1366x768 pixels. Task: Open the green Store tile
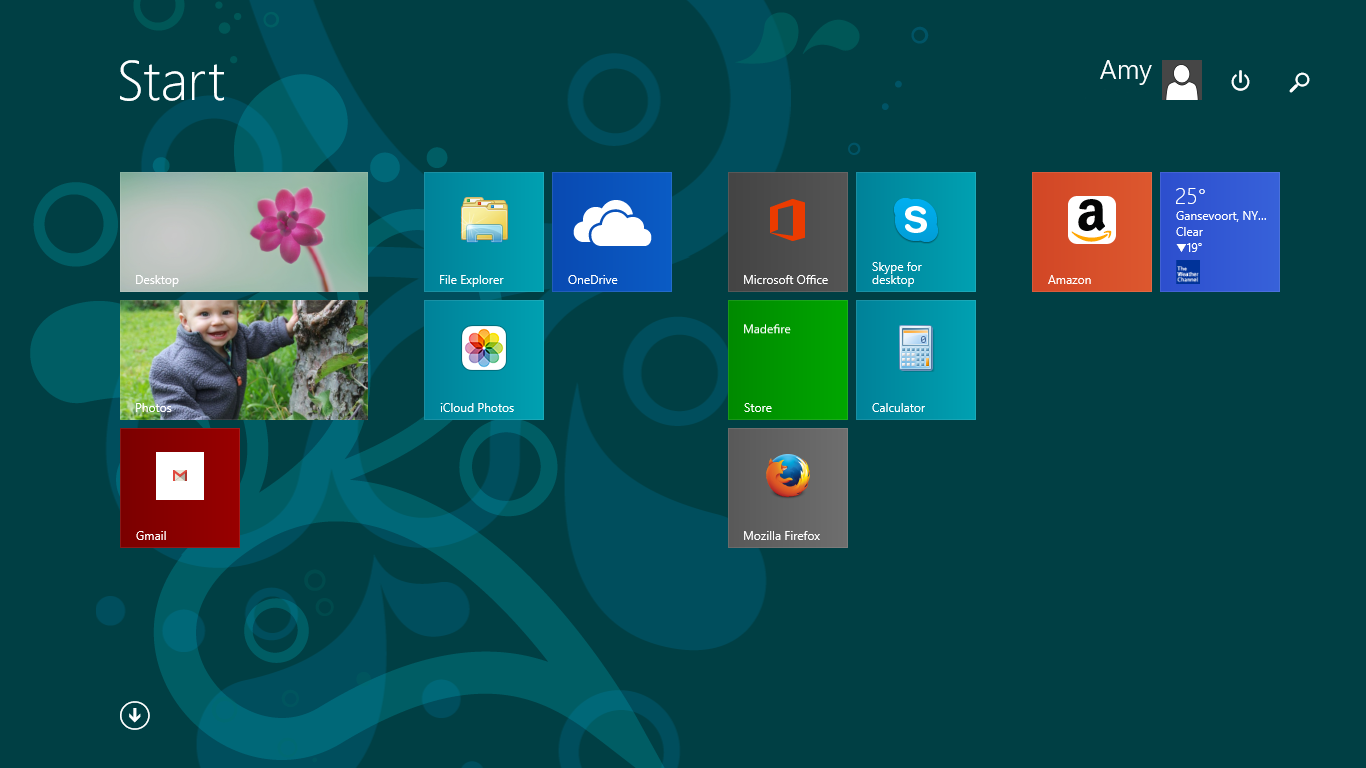click(x=788, y=360)
